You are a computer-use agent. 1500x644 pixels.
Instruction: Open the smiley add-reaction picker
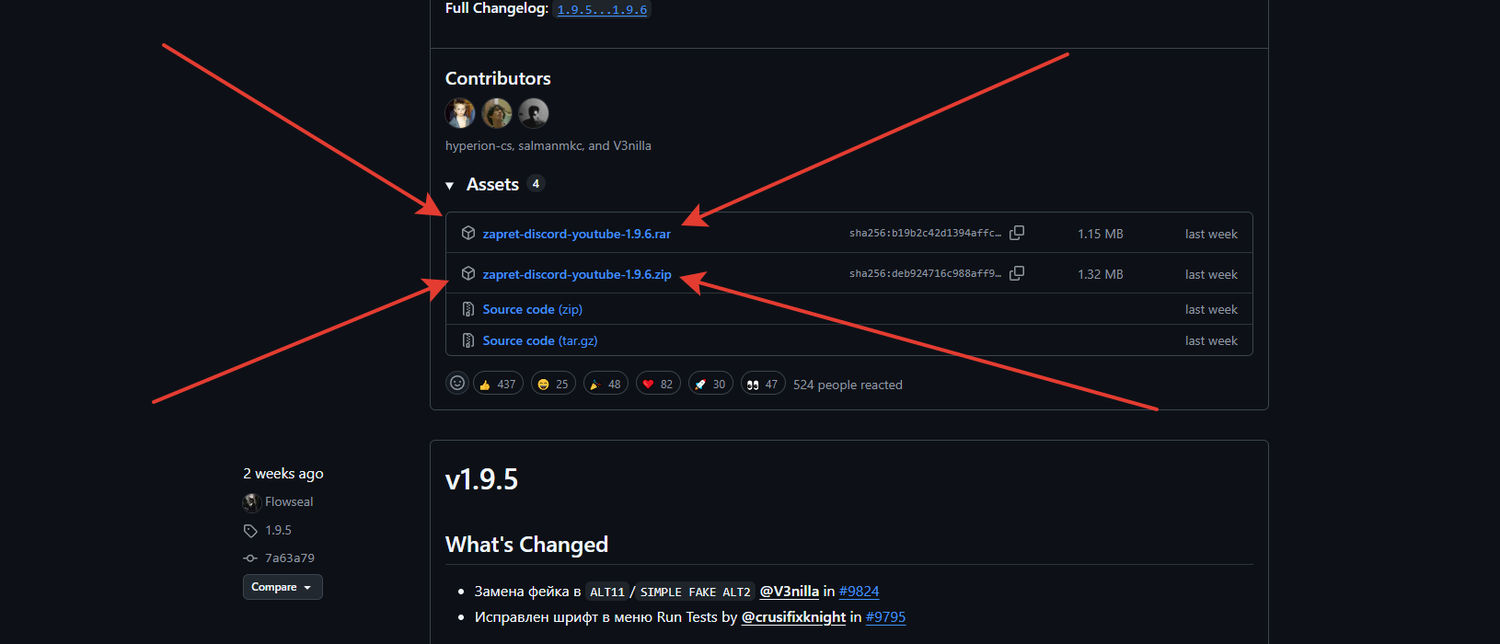(x=457, y=383)
